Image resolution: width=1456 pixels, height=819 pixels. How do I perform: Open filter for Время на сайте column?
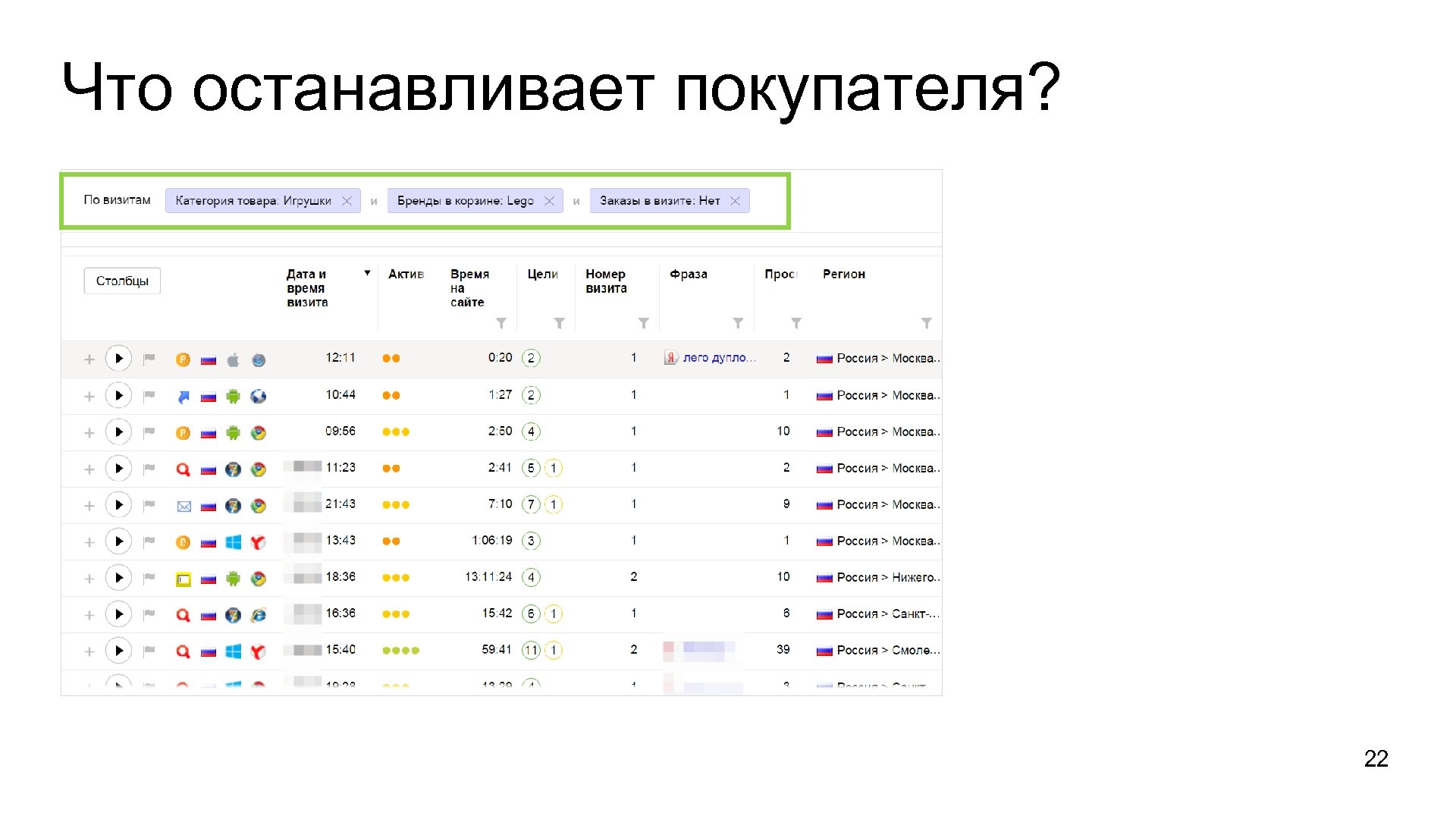tap(501, 324)
